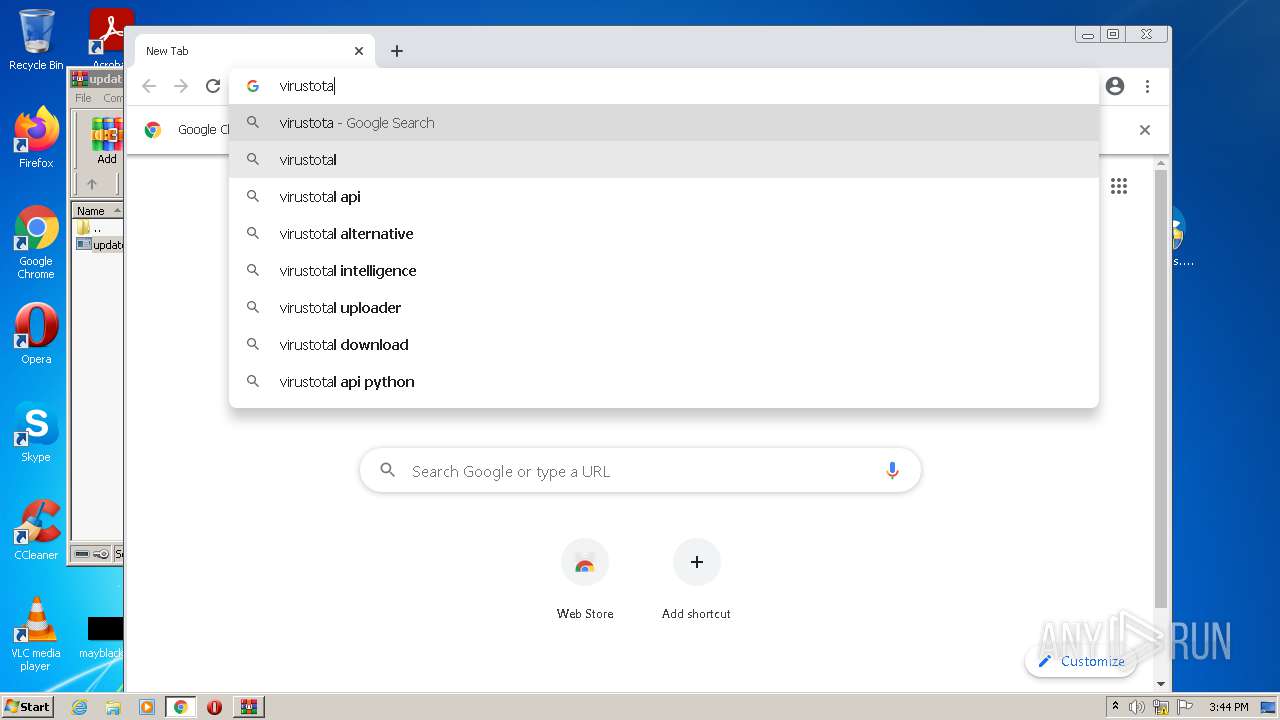Click WinRAR up-one-level arrow

click(x=92, y=184)
